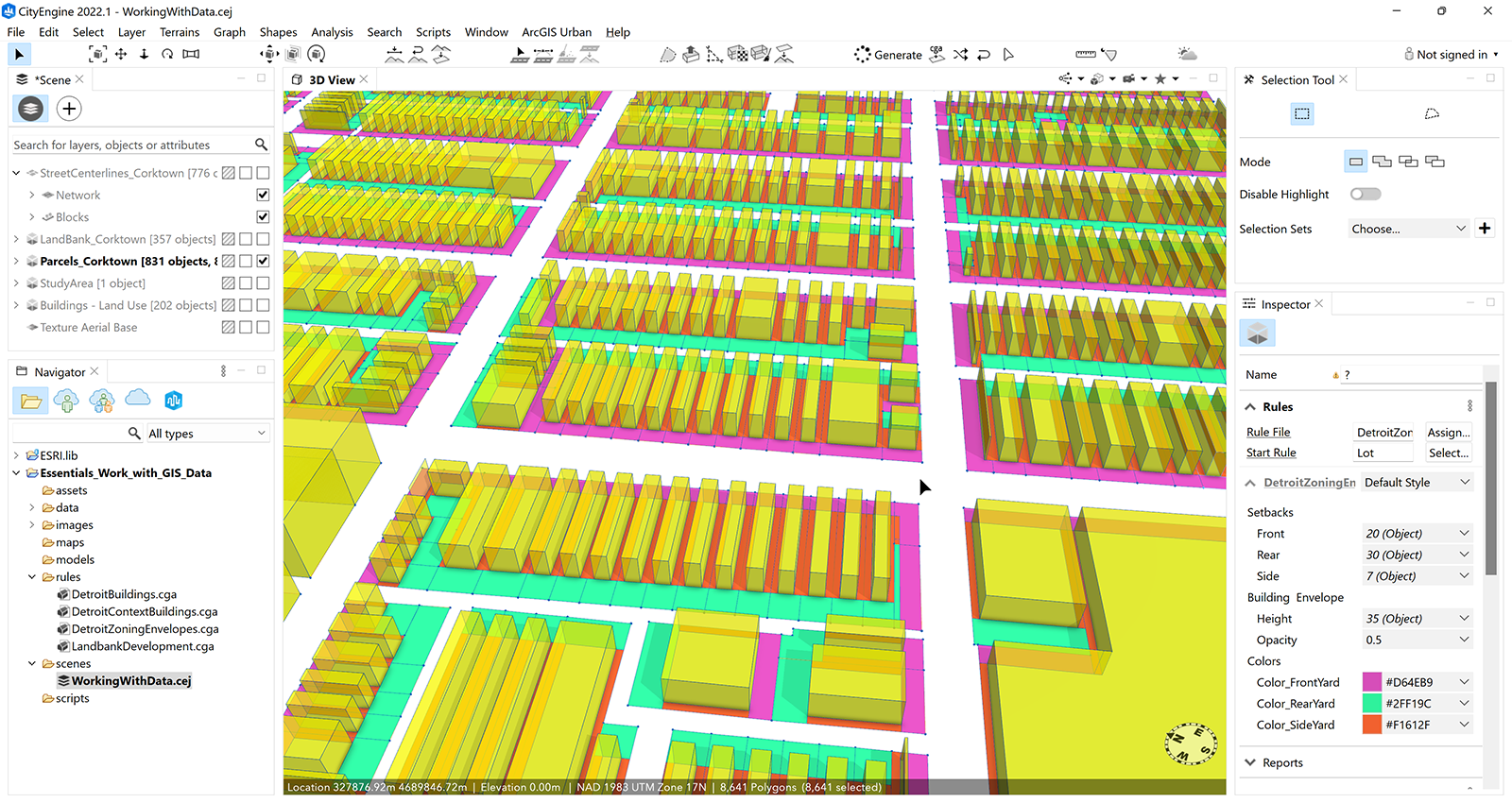Open the ArcGIS cloud icon in Navigator

pos(138,397)
